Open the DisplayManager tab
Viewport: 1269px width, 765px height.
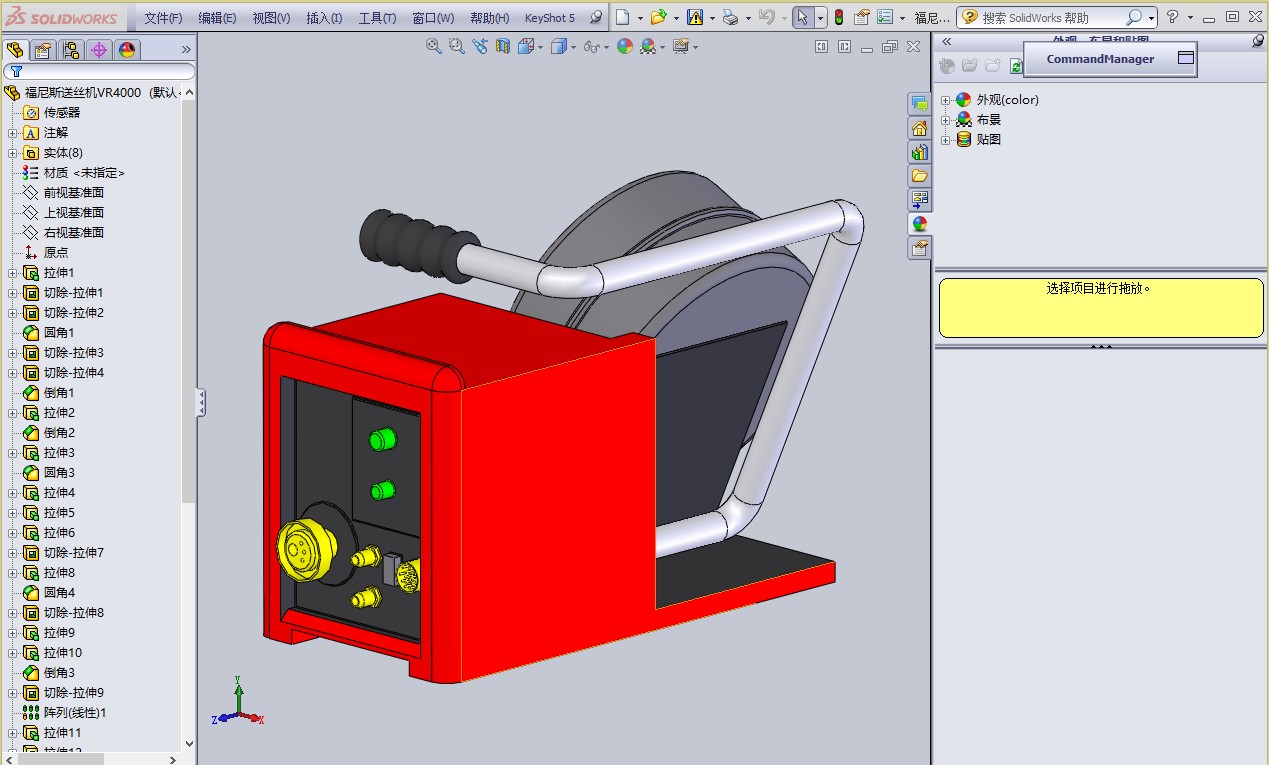click(127, 50)
